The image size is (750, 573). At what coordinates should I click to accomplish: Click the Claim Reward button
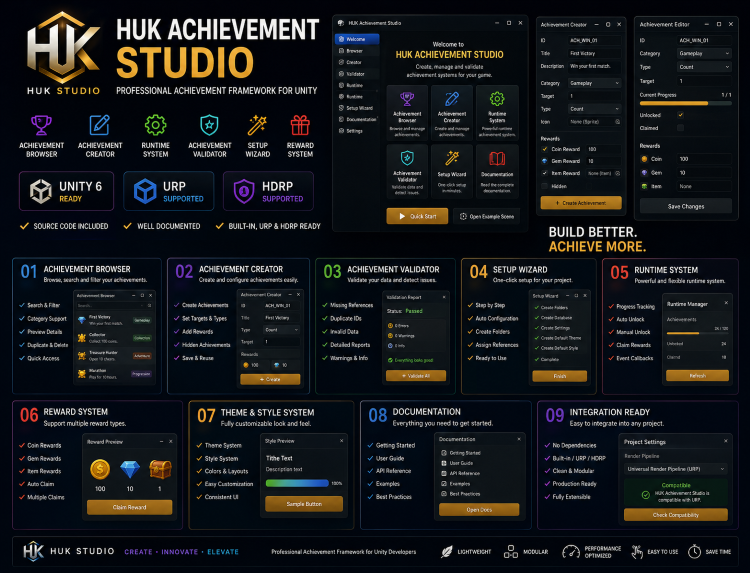click(x=129, y=507)
